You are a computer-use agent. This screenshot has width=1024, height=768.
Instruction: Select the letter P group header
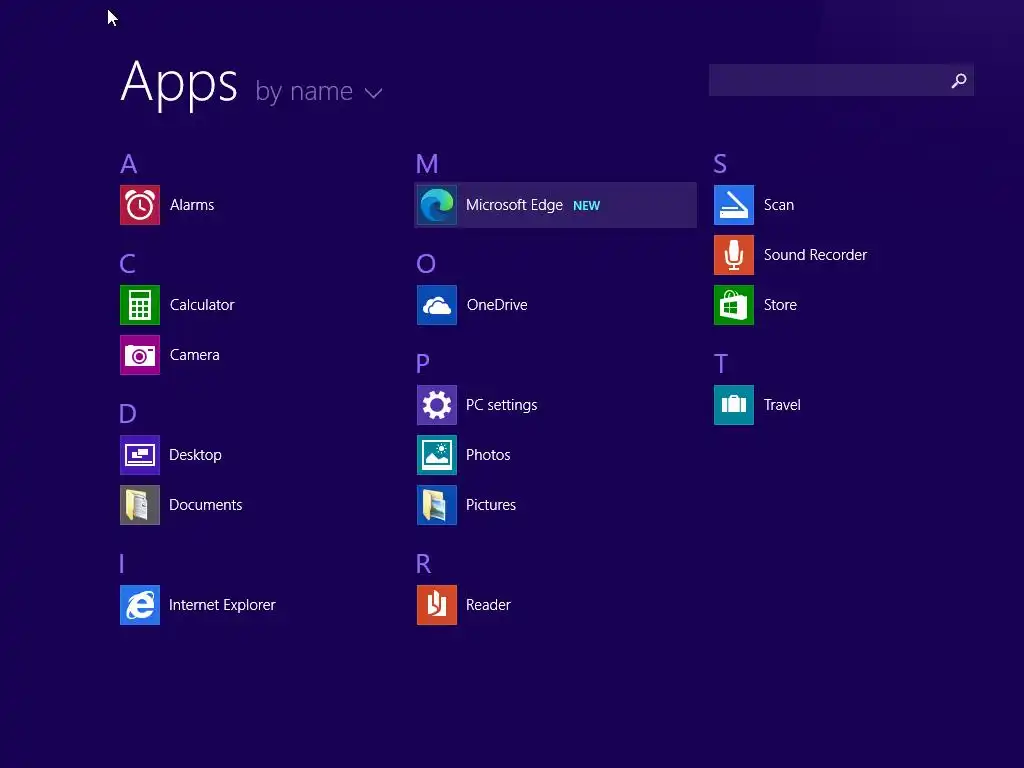423,363
